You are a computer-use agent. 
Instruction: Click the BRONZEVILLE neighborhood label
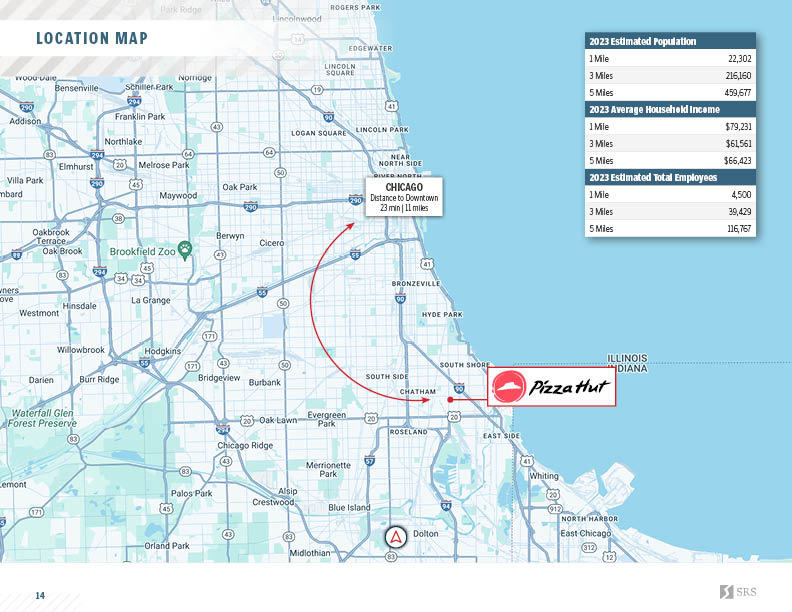[416, 284]
